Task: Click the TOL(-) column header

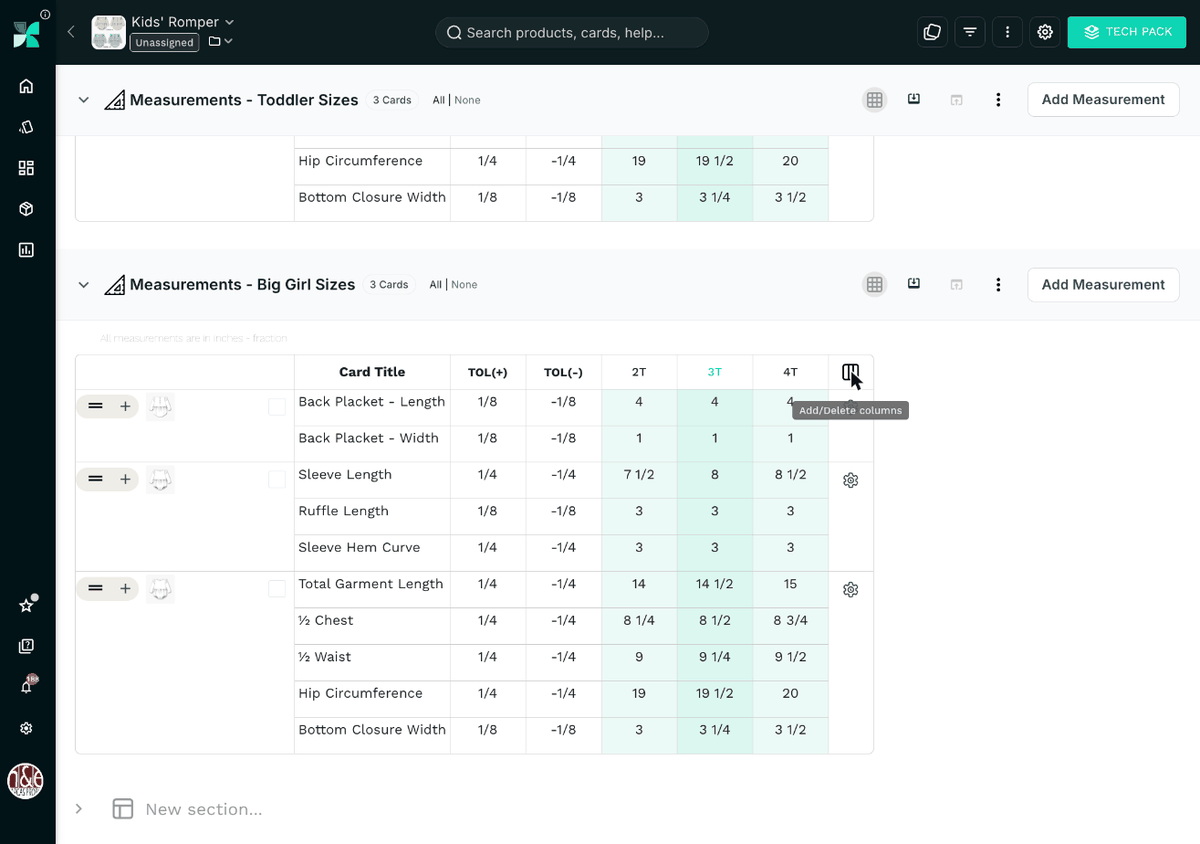Action: (x=563, y=372)
